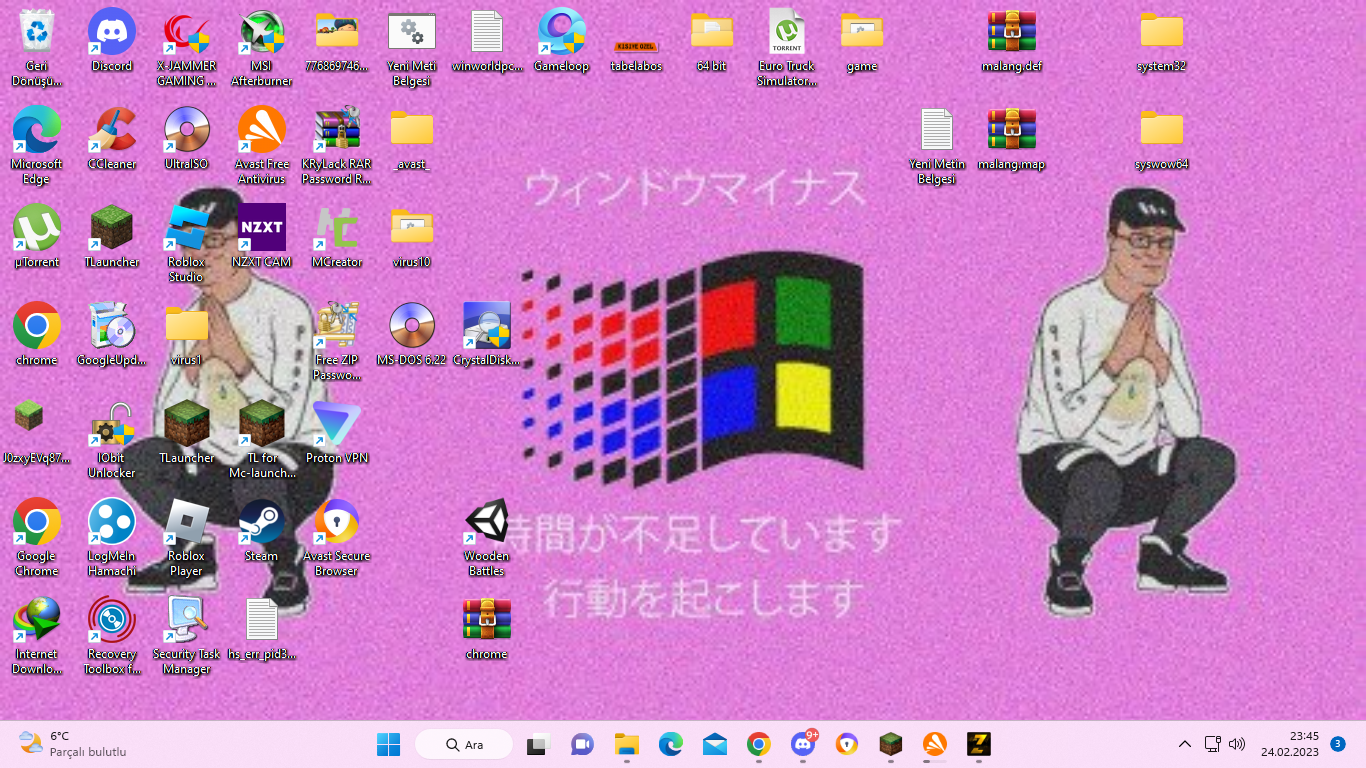Launch the CCleaner shortcut
The height and width of the screenshot is (768, 1366).
112,138
